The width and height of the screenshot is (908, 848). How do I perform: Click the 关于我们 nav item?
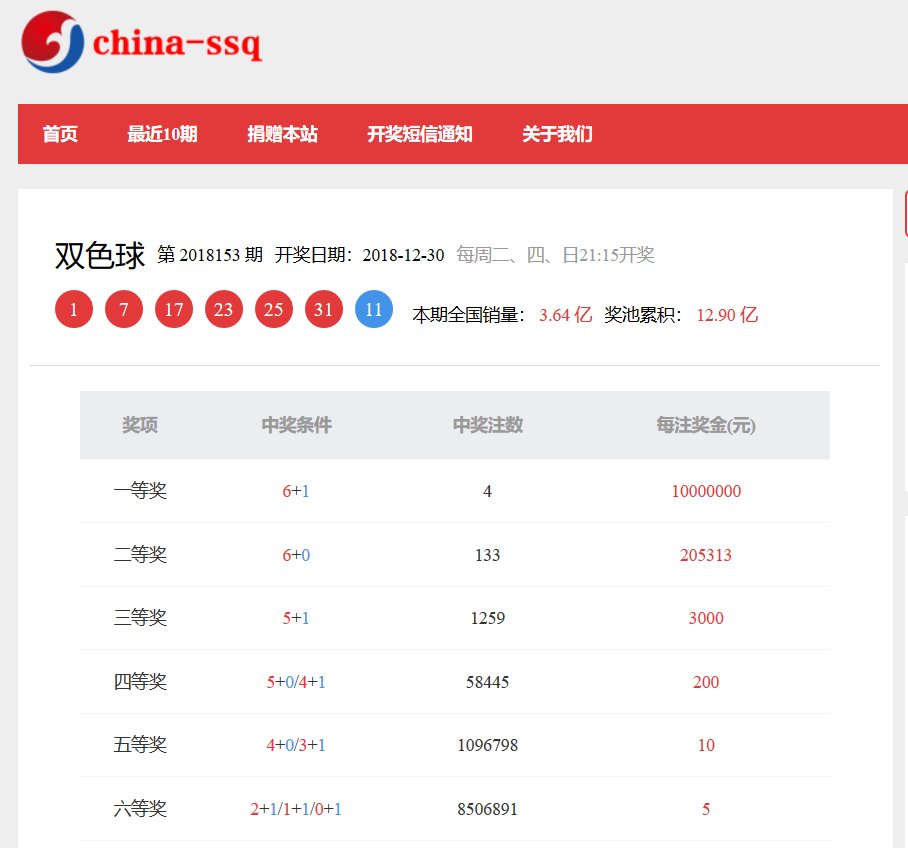555,134
